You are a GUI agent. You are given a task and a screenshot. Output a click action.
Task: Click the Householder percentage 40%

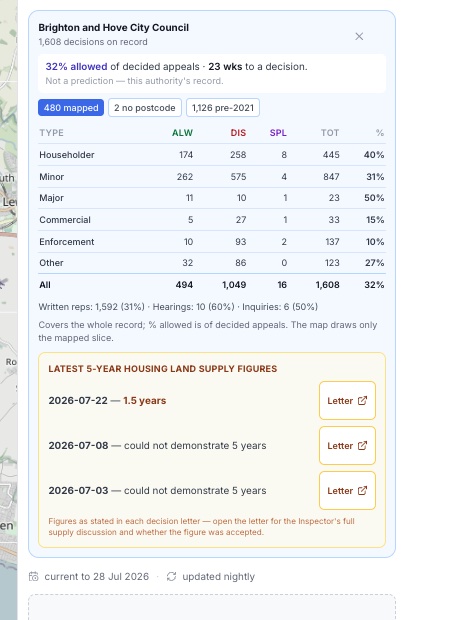click(x=374, y=155)
